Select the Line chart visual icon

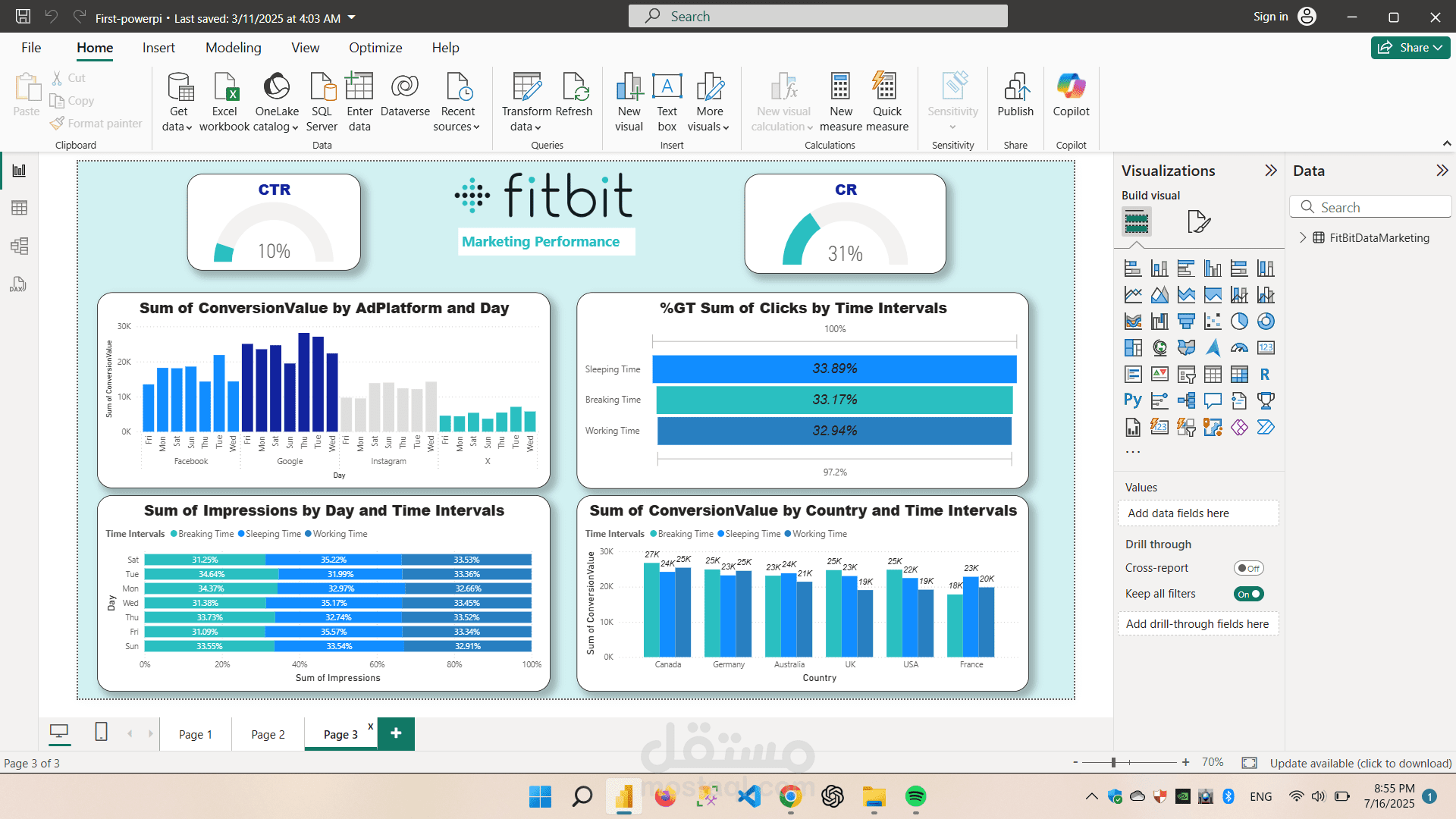(x=1133, y=295)
